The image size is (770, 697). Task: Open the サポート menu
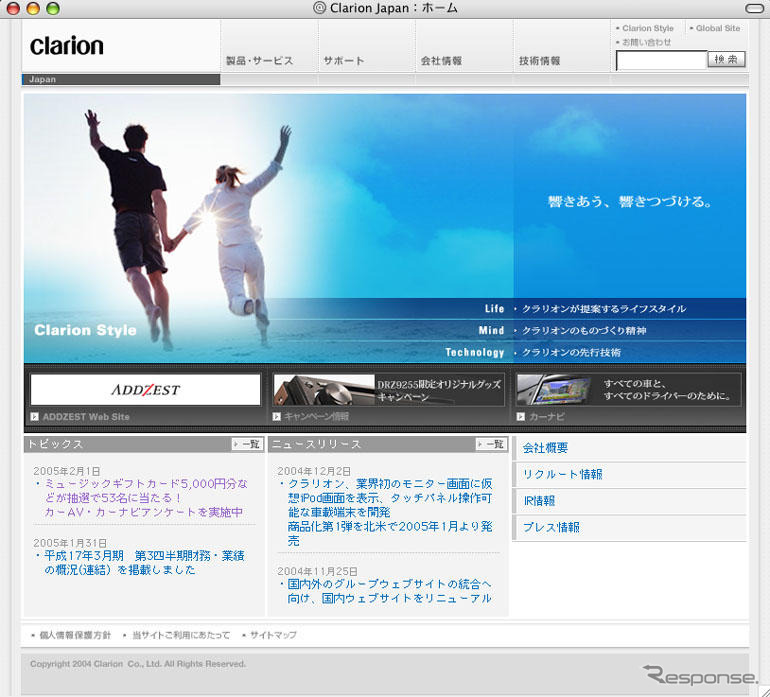click(x=344, y=61)
